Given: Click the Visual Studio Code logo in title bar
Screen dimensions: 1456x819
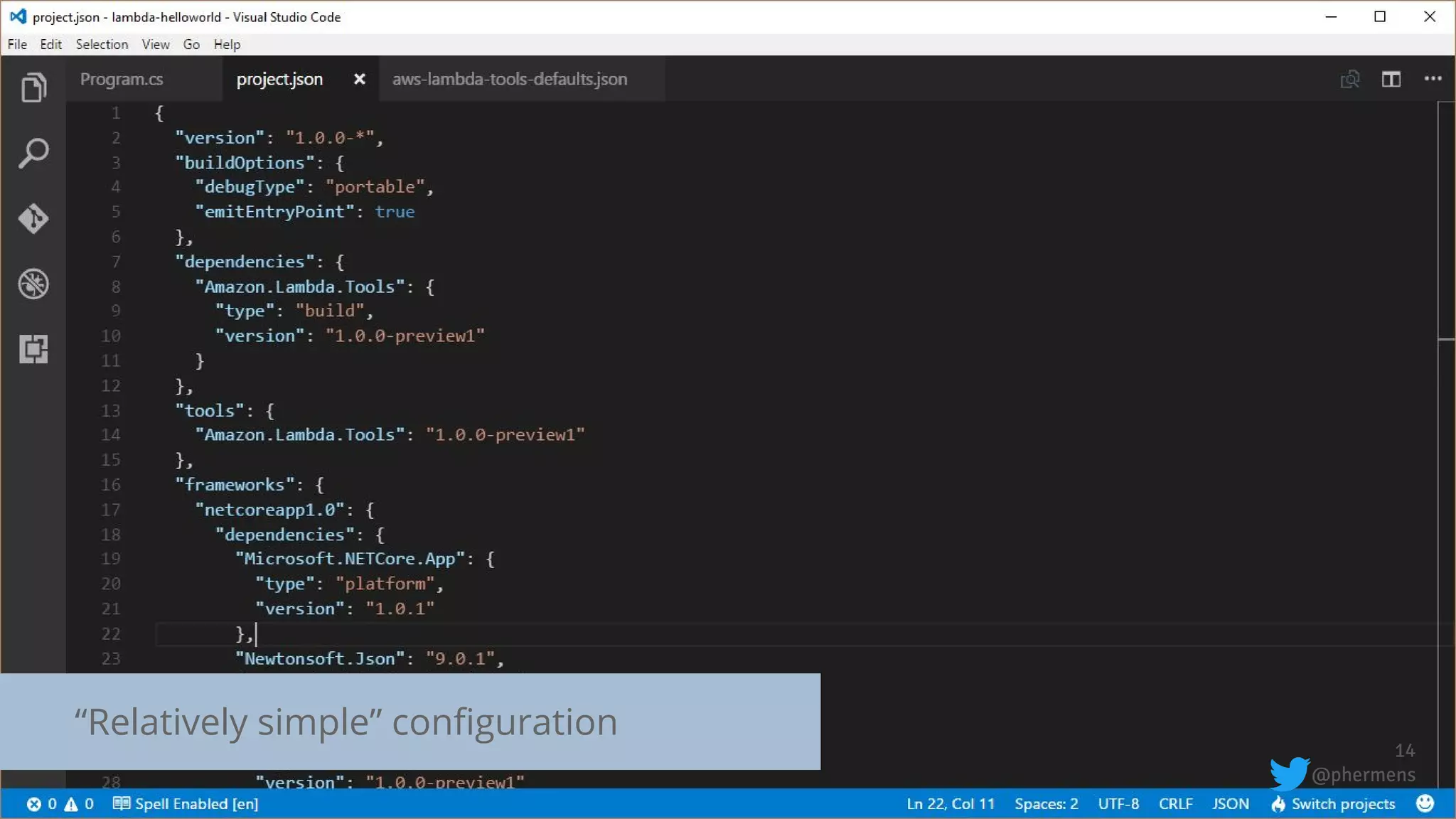Looking at the screenshot, I should click(18, 16).
